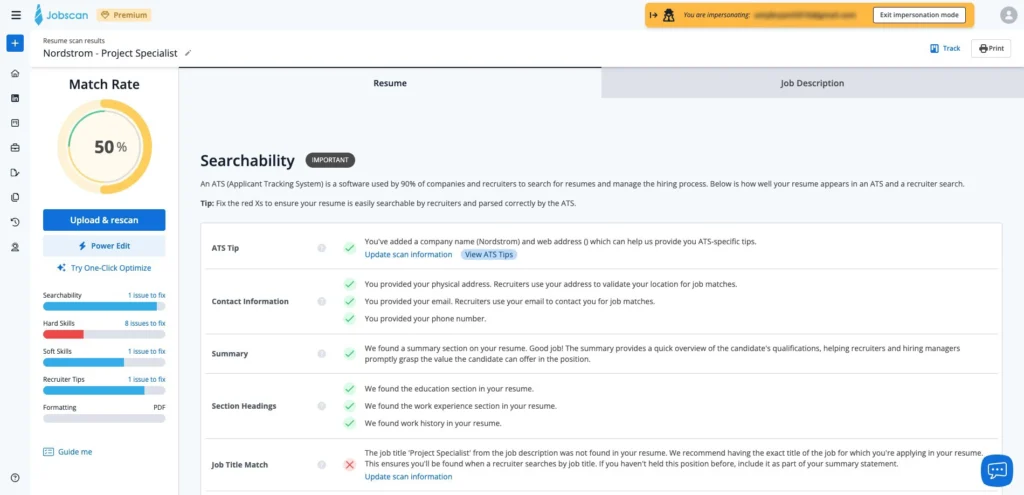Open the LinkedIn optimization sidebar icon
Image resolution: width=1024 pixels, height=495 pixels.
click(x=15, y=98)
